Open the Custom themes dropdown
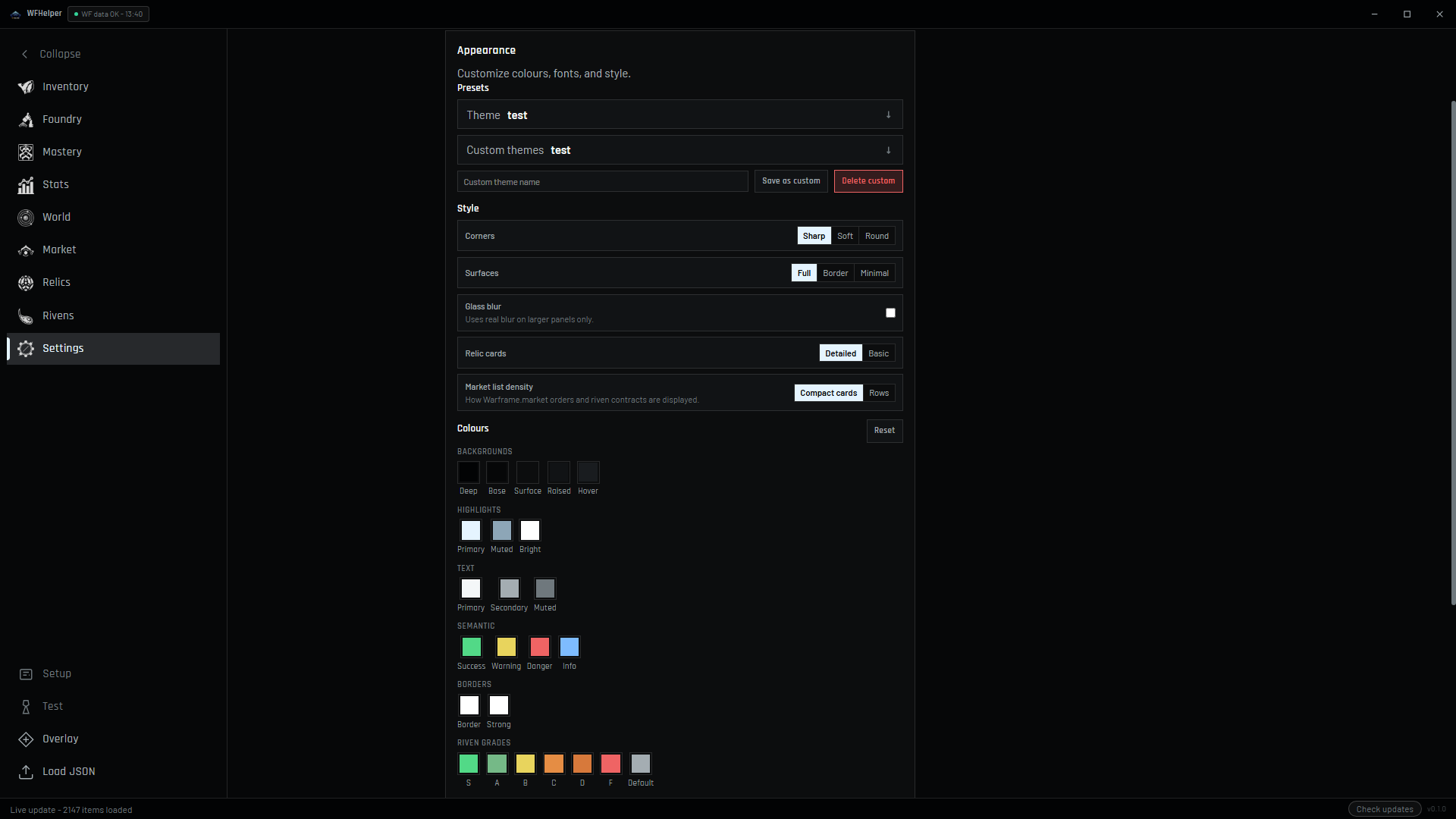 click(679, 150)
